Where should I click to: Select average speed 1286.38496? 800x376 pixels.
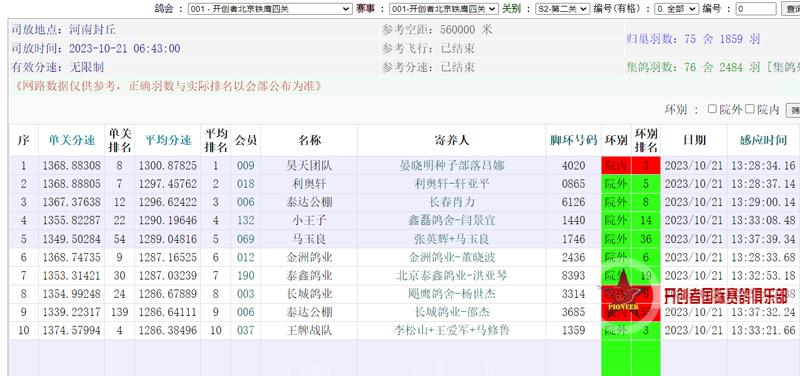[168, 330]
